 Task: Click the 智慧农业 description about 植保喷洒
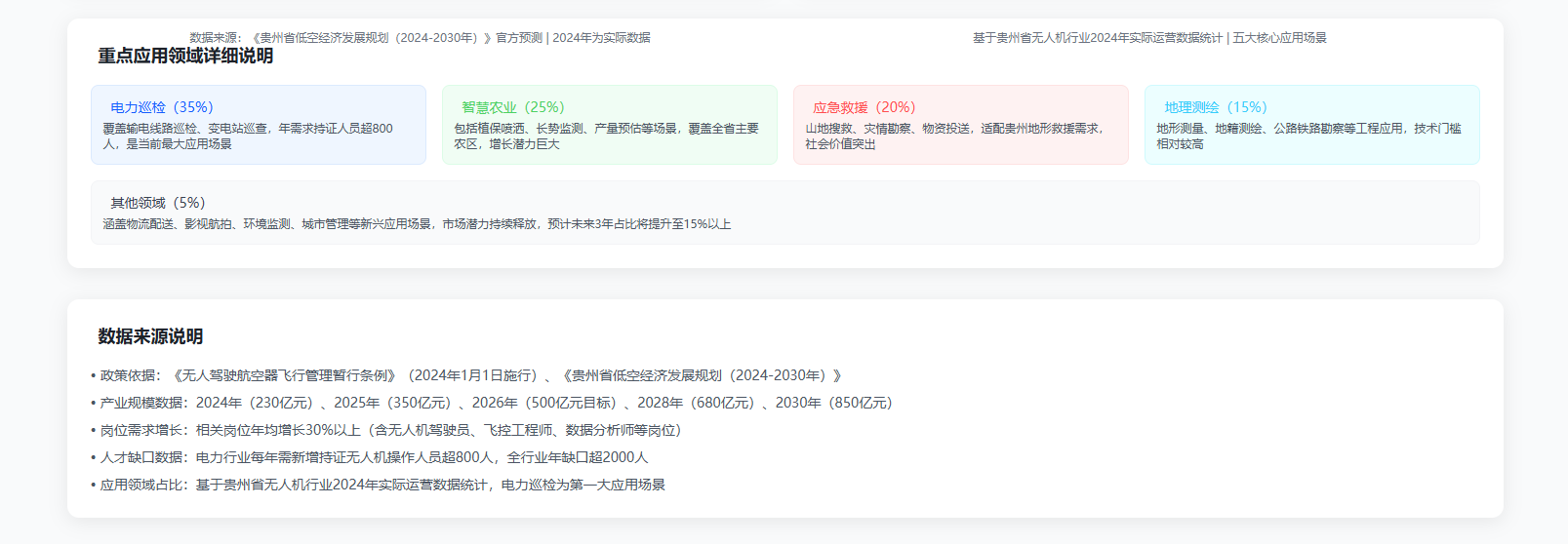606,136
